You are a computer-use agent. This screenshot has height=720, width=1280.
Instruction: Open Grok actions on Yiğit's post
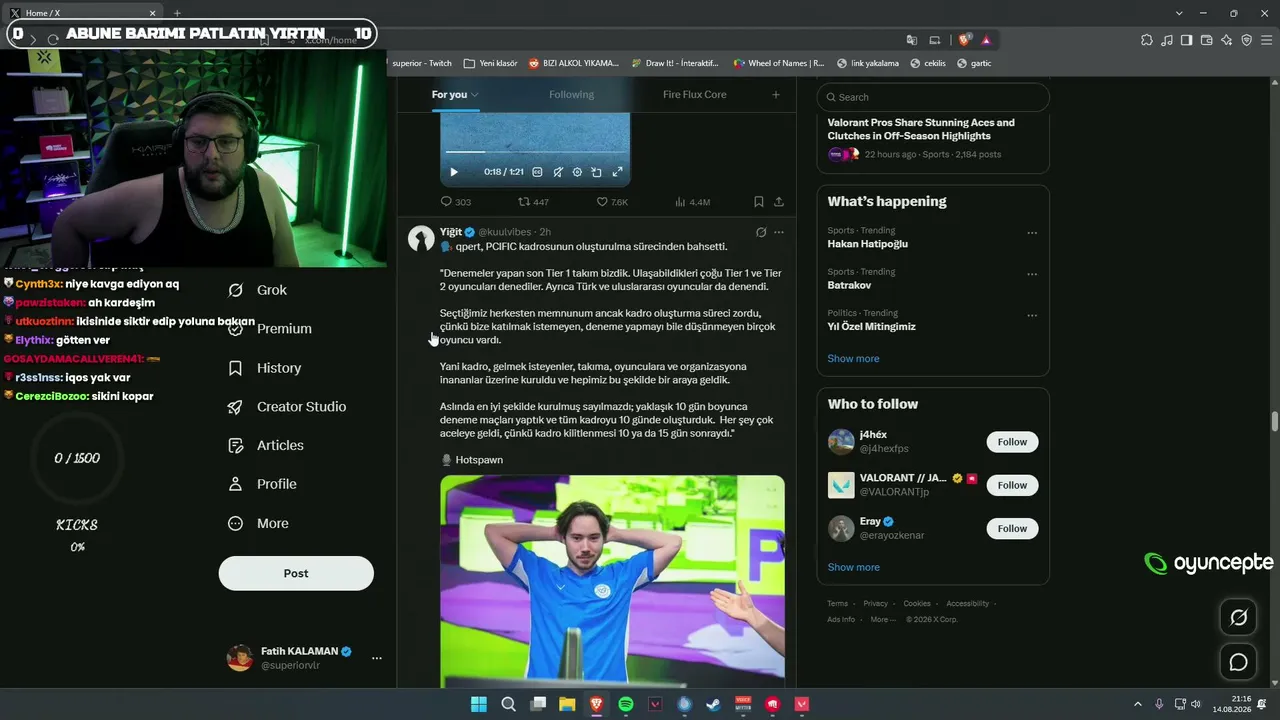761,232
